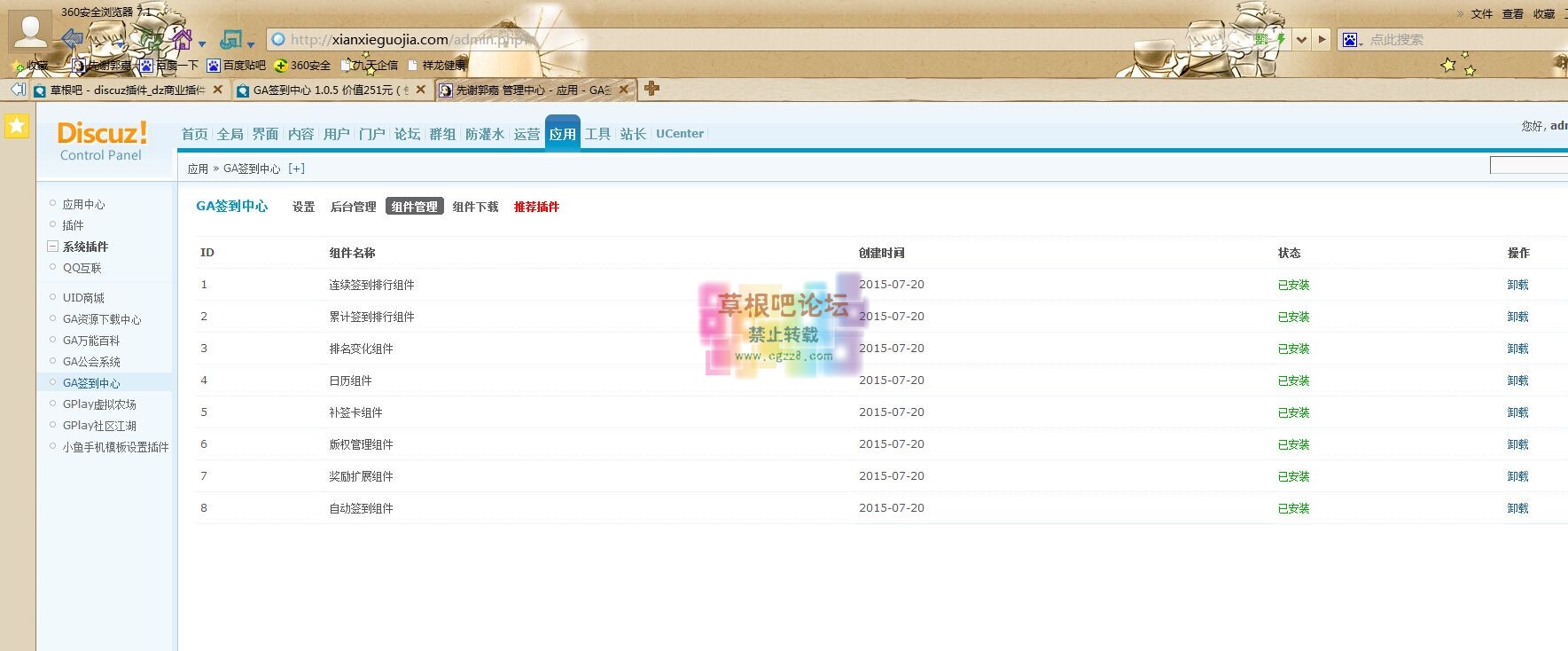Click the home page house icon
The image size is (1568, 651).
coord(183,39)
